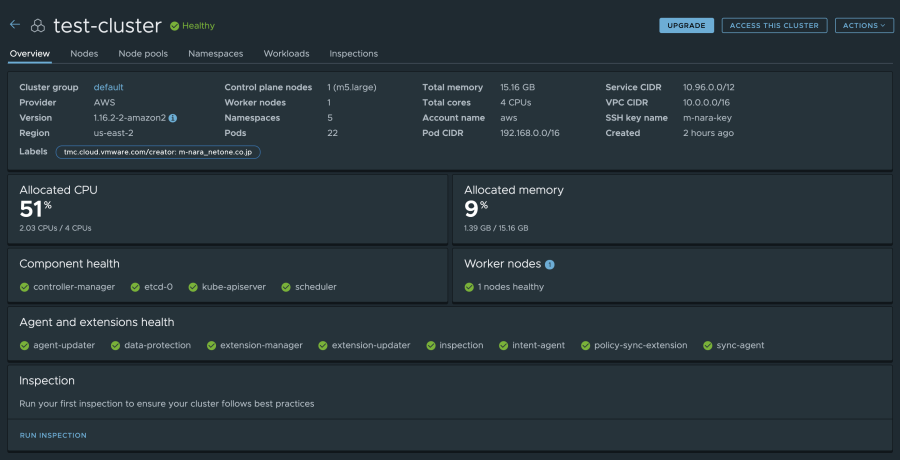This screenshot has height=460, width=900.
Task: Click the Namespaces count 5
Action: pos(329,118)
